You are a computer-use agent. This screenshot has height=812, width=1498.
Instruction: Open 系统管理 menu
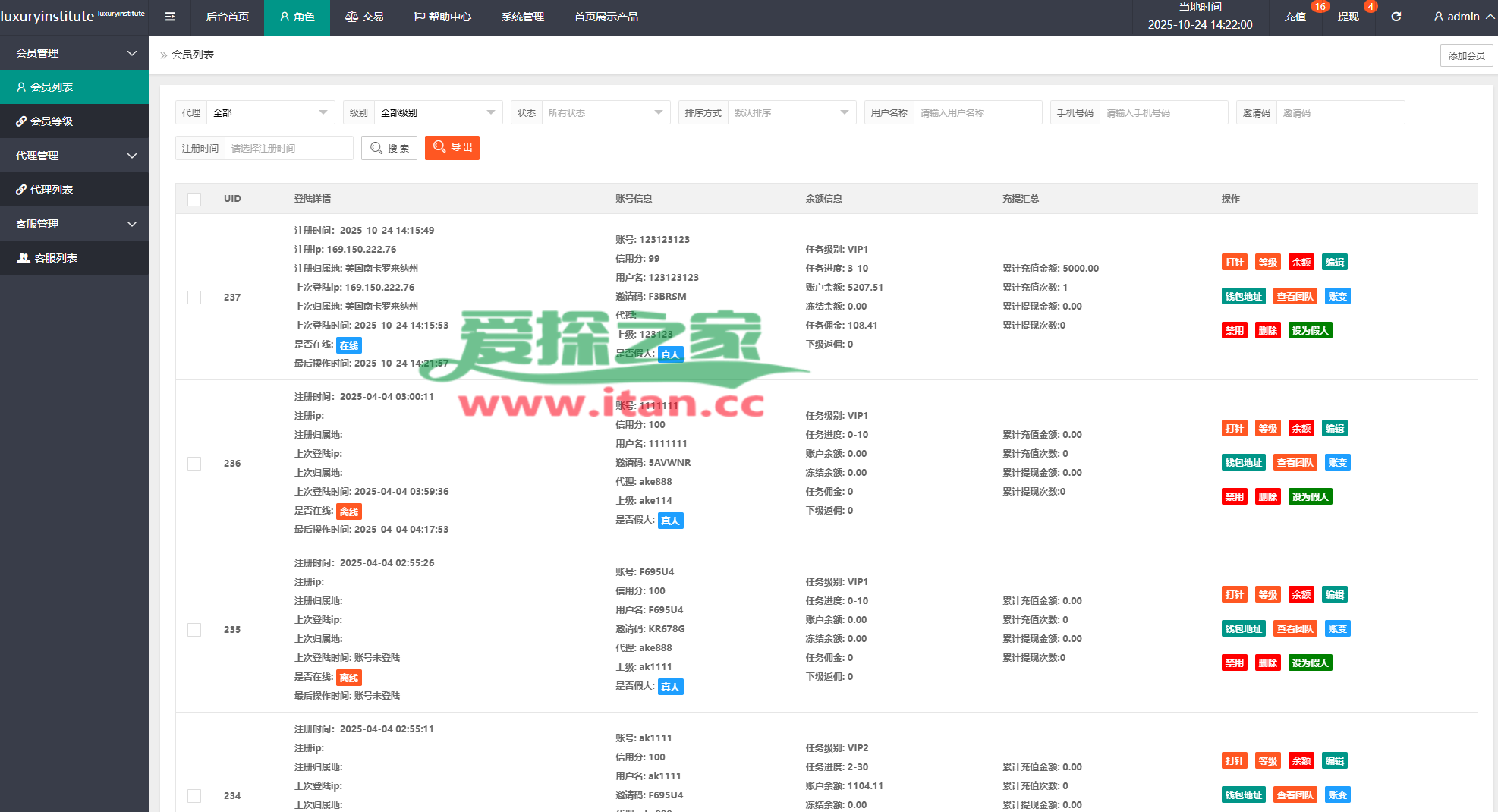pyautogui.click(x=522, y=17)
